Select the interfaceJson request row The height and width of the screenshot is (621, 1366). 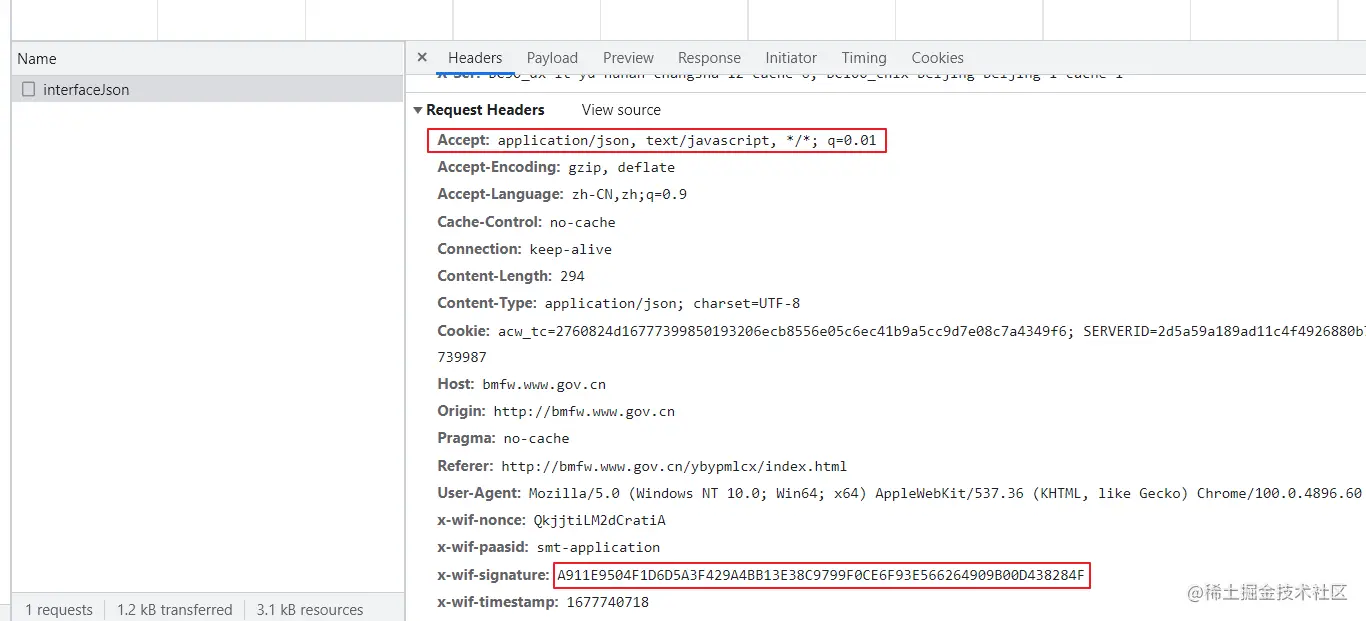click(x=207, y=89)
